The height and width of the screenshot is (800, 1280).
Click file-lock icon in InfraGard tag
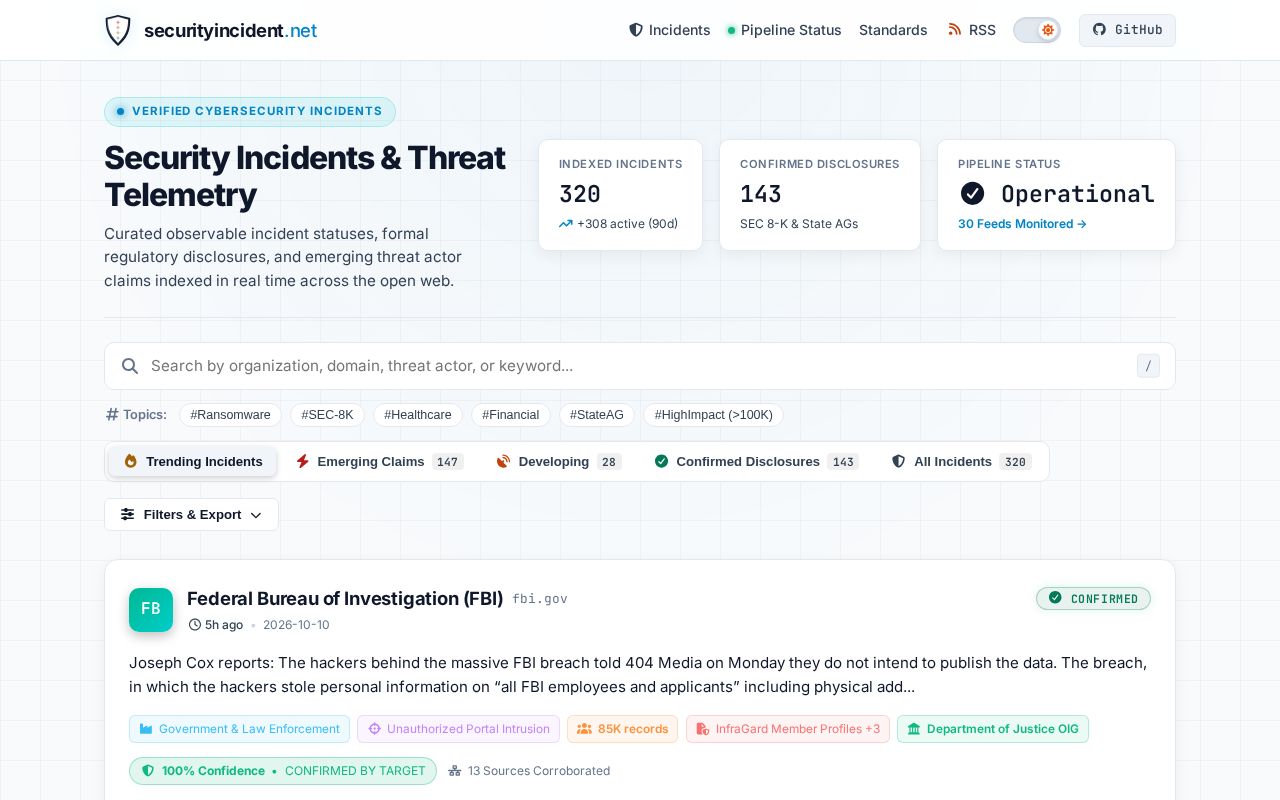click(x=703, y=729)
